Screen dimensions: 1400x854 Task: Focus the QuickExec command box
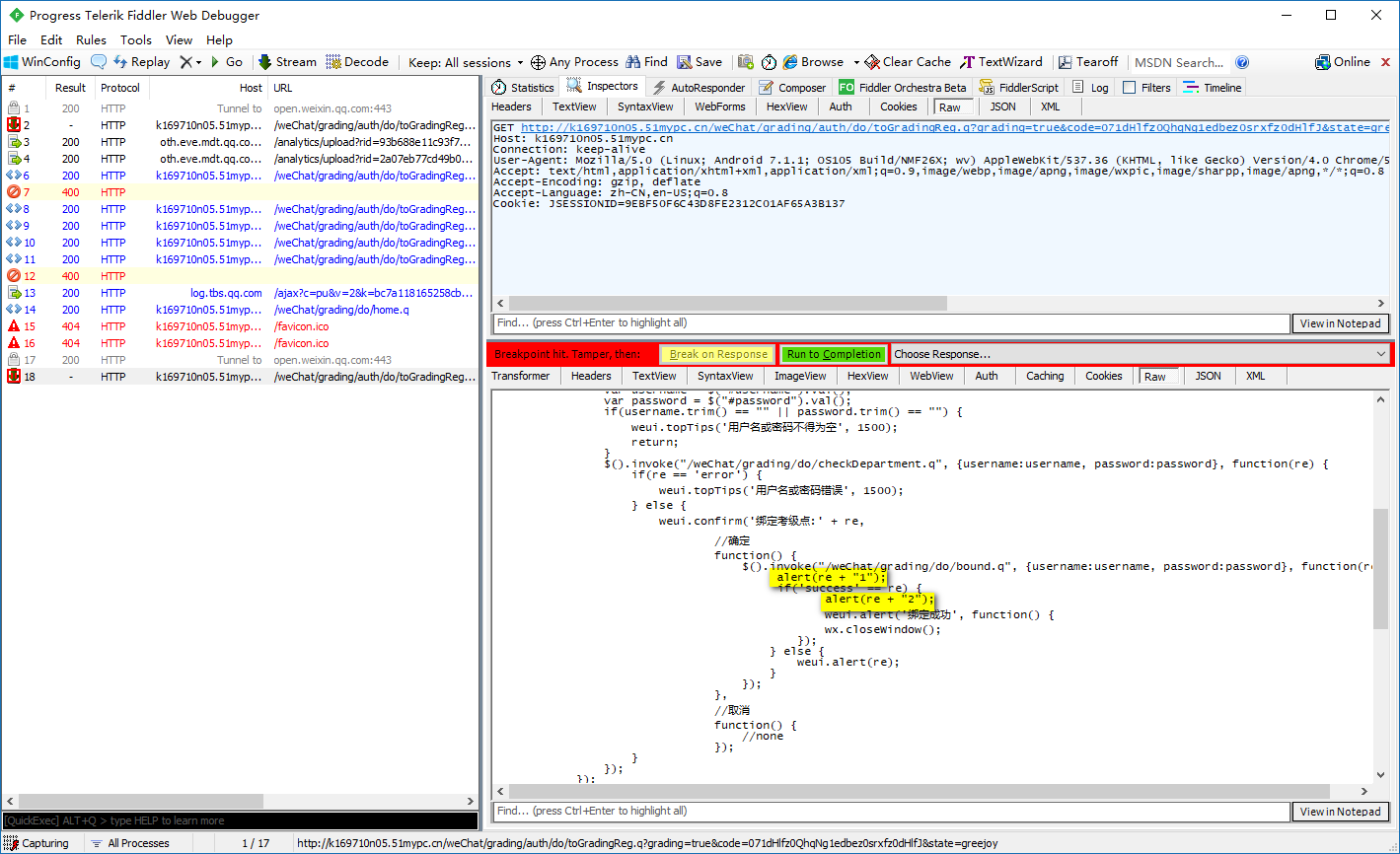pos(240,820)
